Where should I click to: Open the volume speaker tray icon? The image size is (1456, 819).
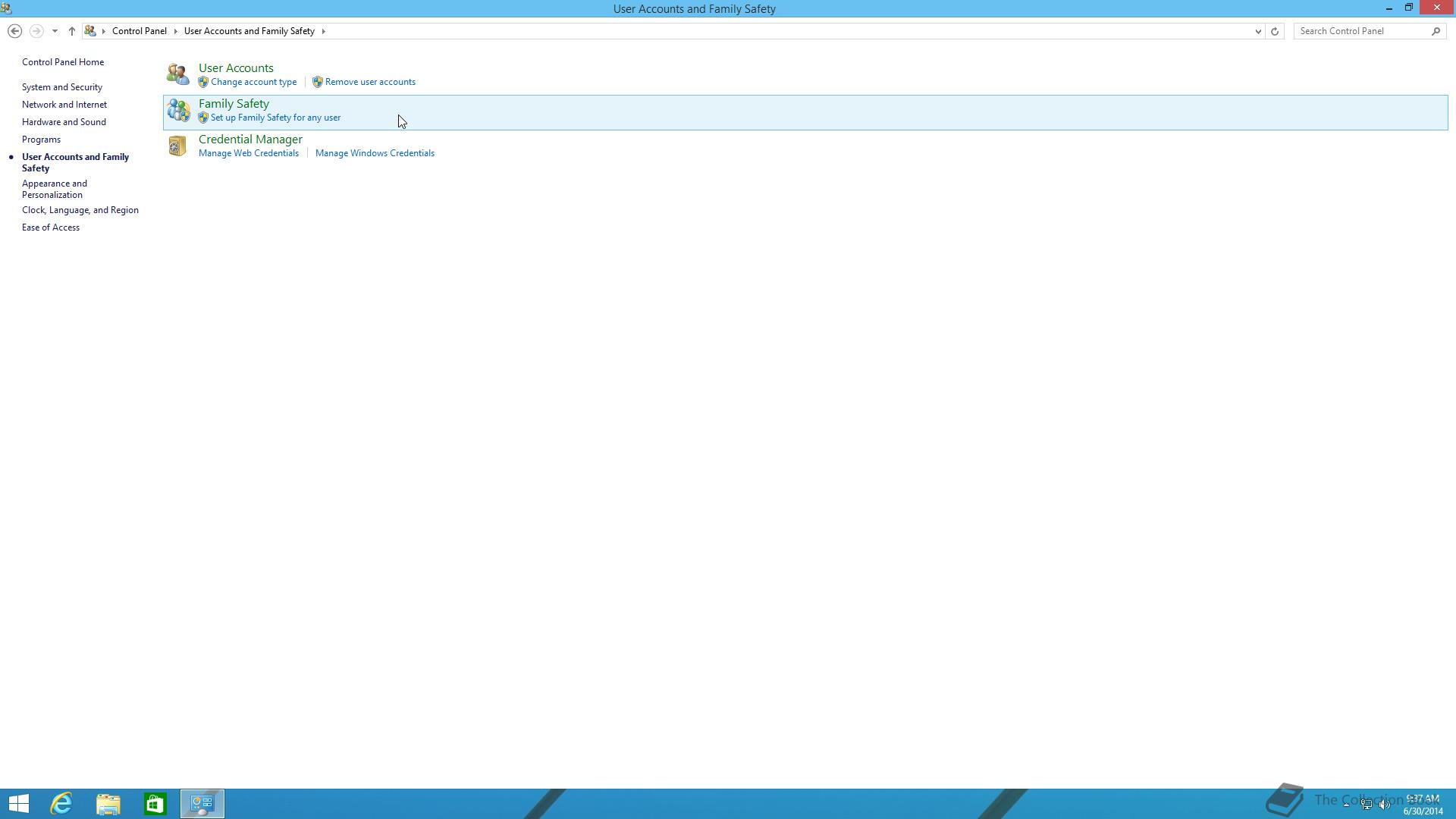pos(1385,805)
